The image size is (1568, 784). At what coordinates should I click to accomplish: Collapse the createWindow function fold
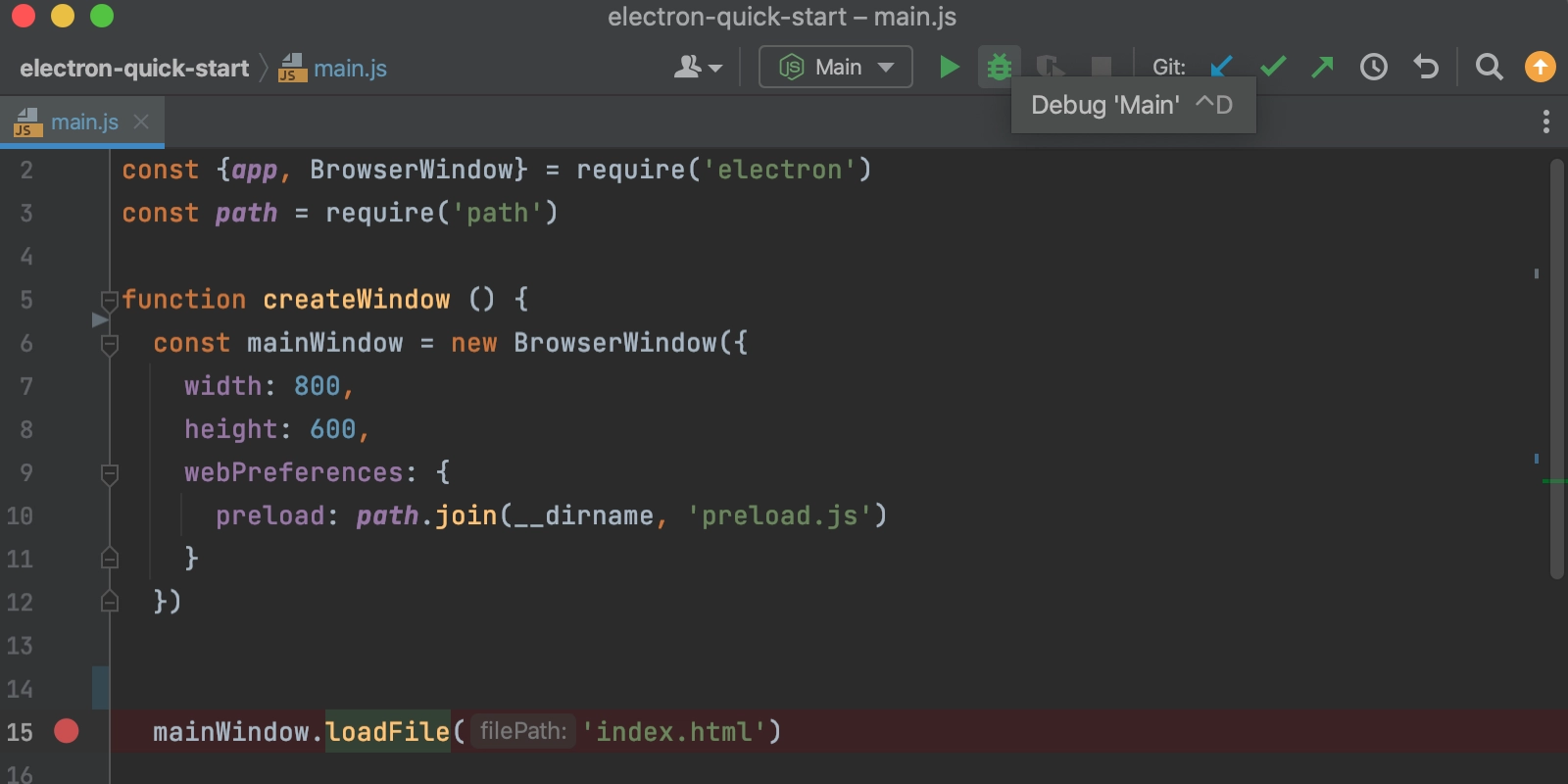point(110,300)
